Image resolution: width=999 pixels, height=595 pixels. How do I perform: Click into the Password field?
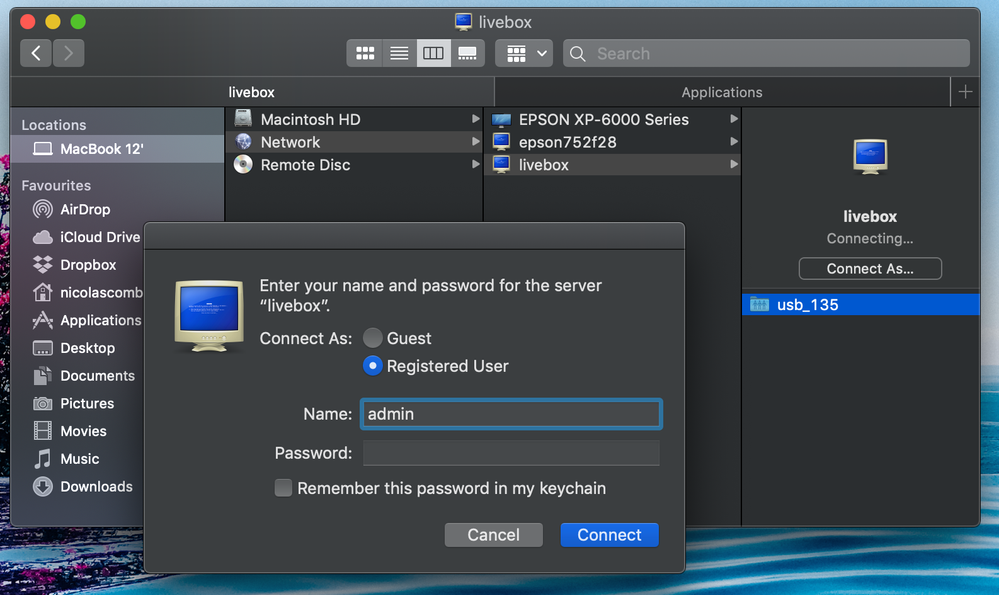[511, 453]
